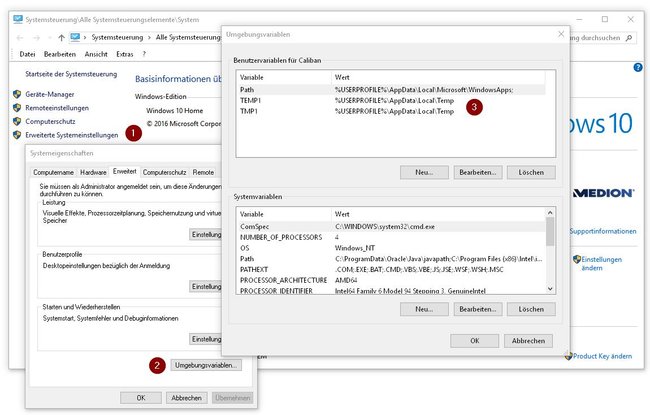Go up one level with up arrow
Viewport: 650px width, 415px height.
61,38
